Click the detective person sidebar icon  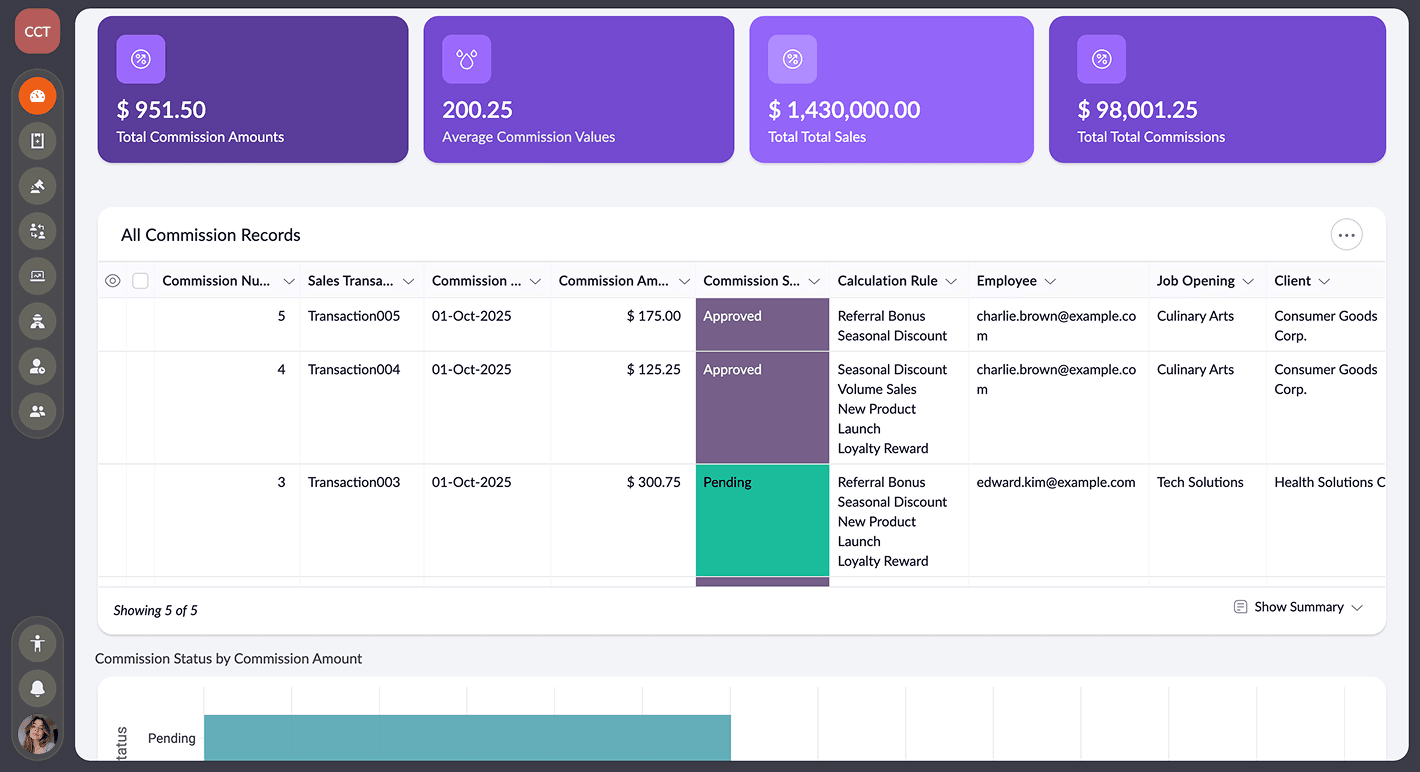click(x=37, y=321)
